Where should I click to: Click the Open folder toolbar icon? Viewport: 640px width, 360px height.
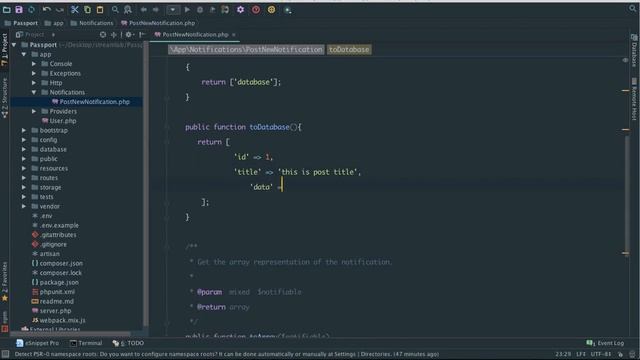7,9
